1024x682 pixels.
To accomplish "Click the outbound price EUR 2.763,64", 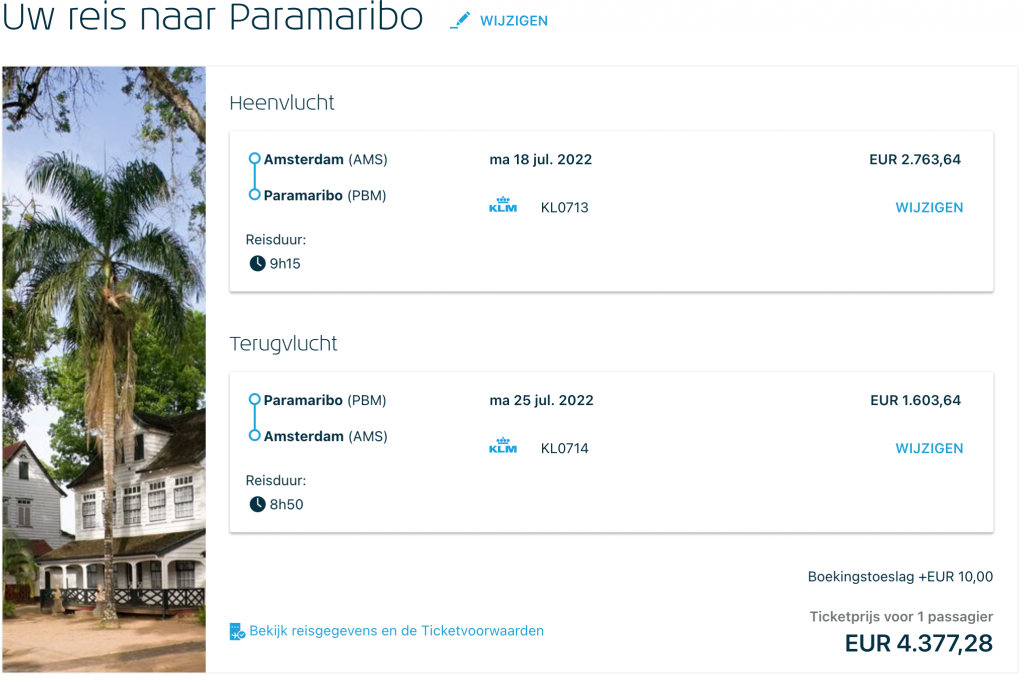I will tap(915, 160).
